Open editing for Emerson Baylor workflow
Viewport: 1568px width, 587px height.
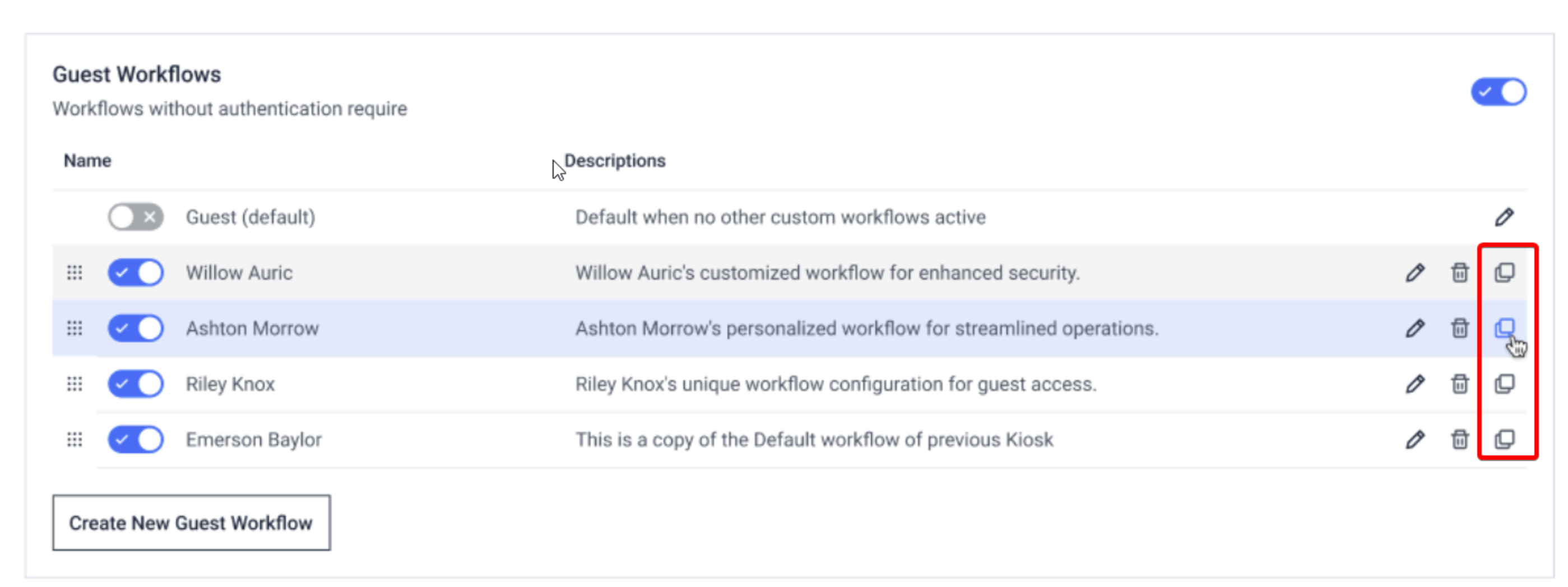(x=1414, y=439)
